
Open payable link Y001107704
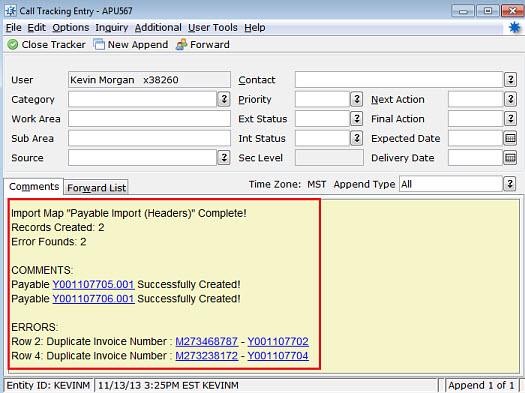tap(278, 356)
